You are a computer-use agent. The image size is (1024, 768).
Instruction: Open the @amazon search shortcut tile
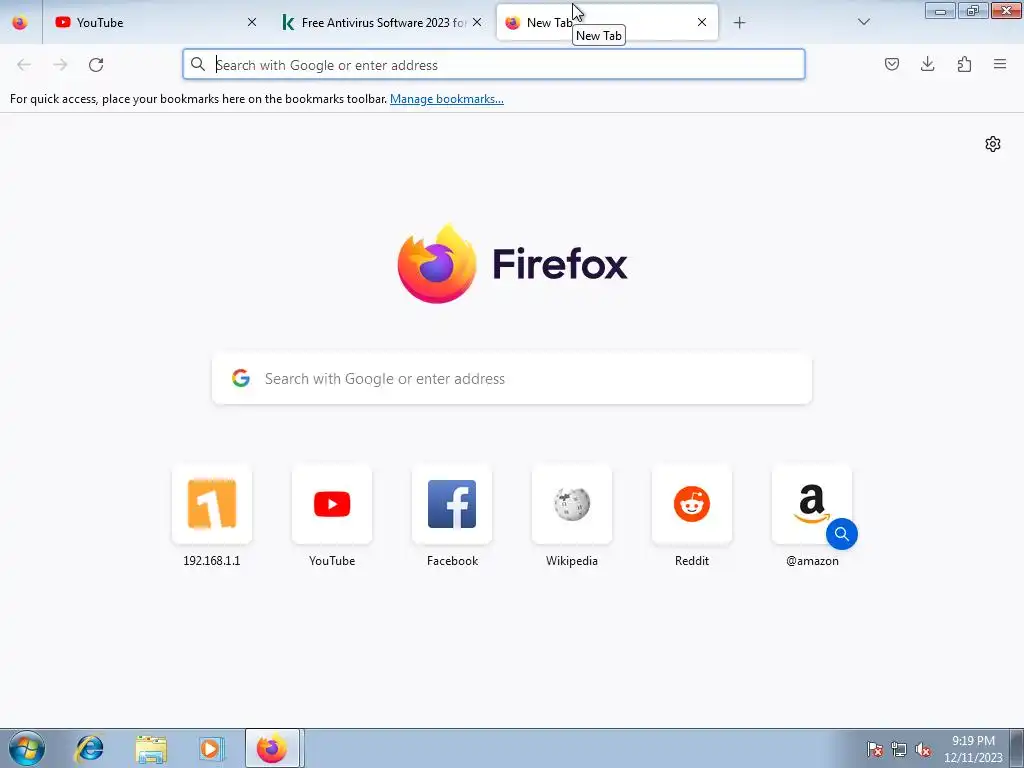[812, 504]
